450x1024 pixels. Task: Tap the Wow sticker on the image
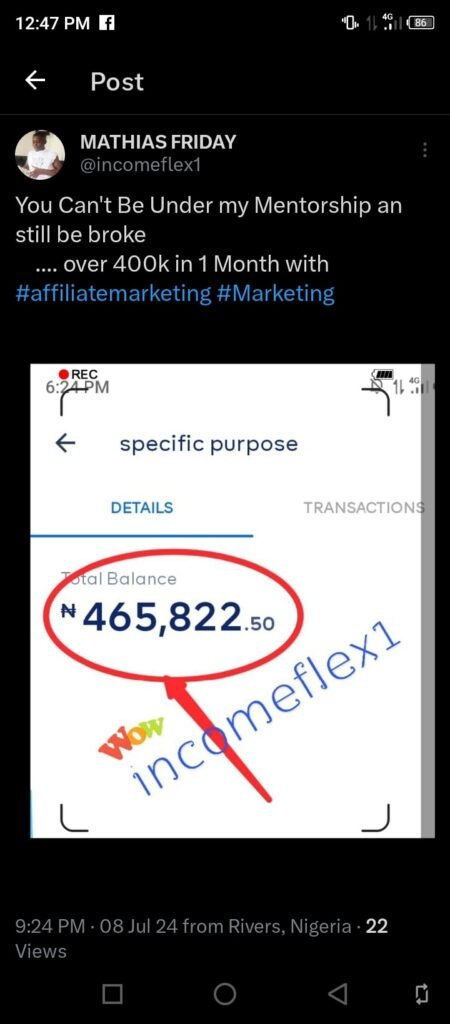133,735
